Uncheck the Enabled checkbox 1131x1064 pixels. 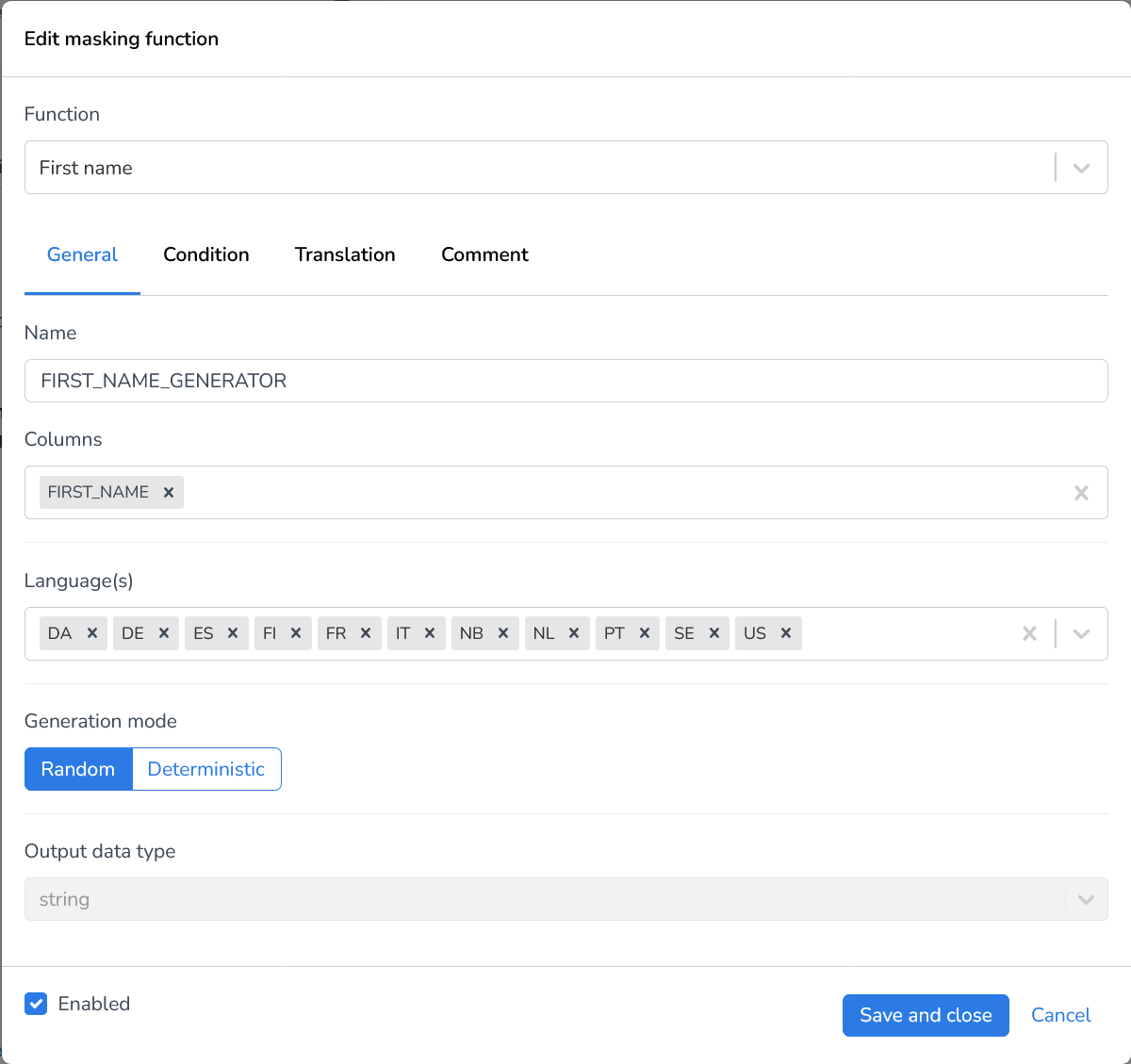[36, 1004]
